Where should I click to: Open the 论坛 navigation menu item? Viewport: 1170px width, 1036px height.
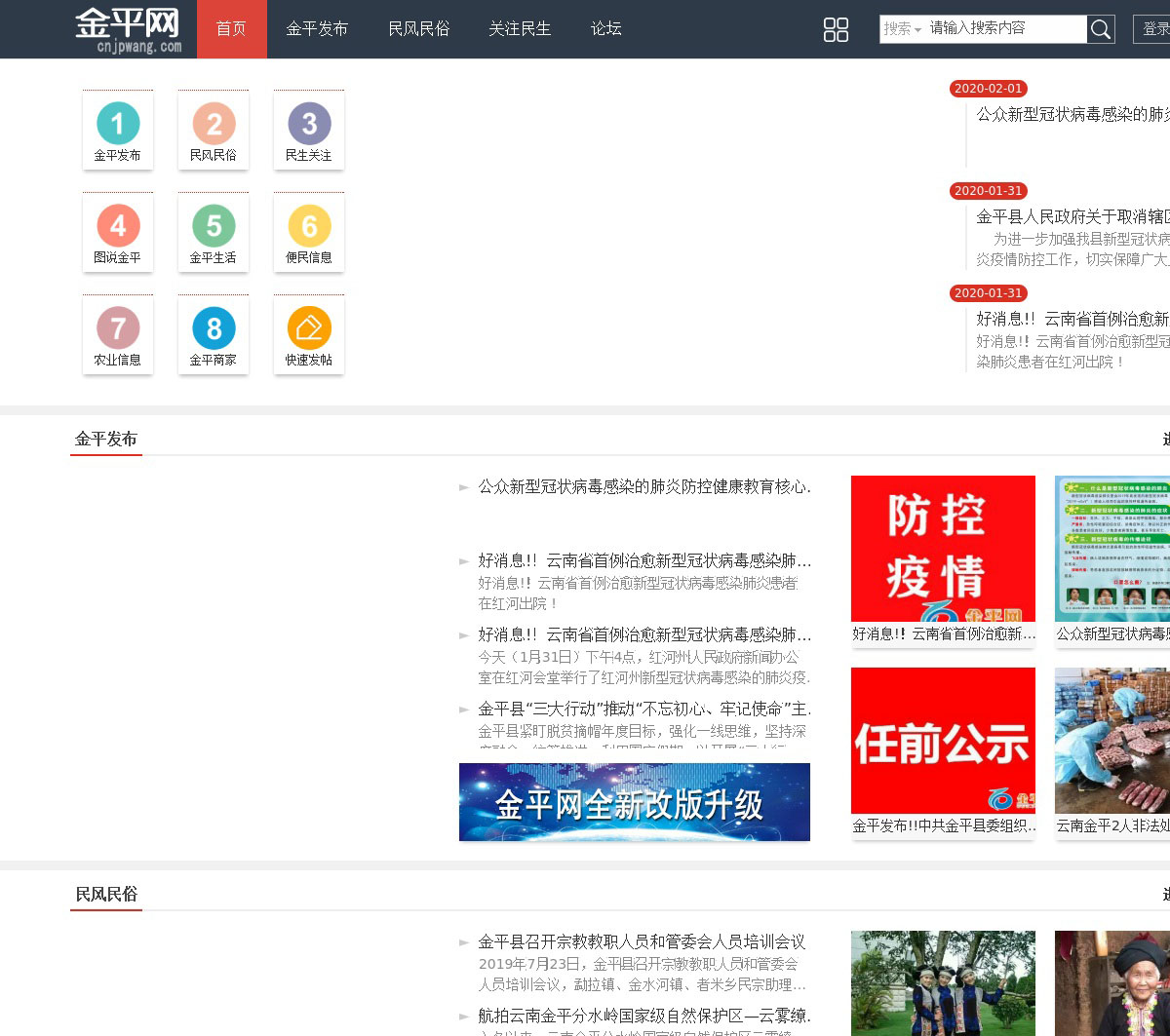tap(605, 29)
